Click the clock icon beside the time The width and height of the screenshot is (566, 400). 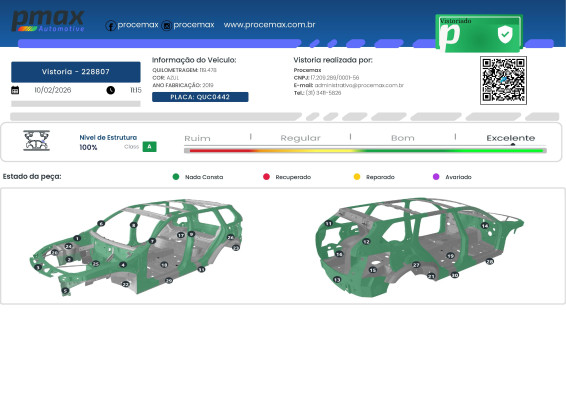coord(110,90)
